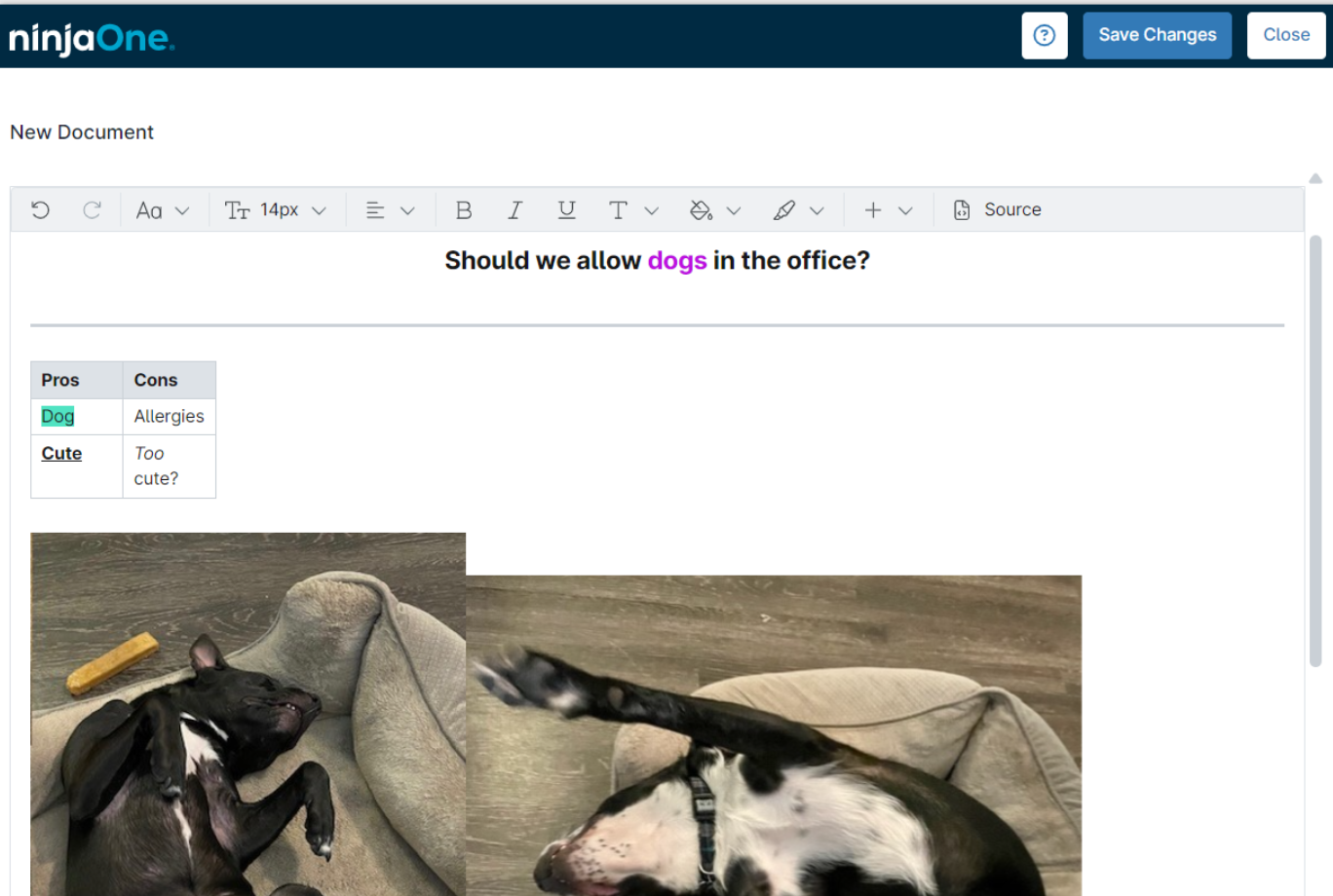Switch to the Source view

(x=997, y=209)
